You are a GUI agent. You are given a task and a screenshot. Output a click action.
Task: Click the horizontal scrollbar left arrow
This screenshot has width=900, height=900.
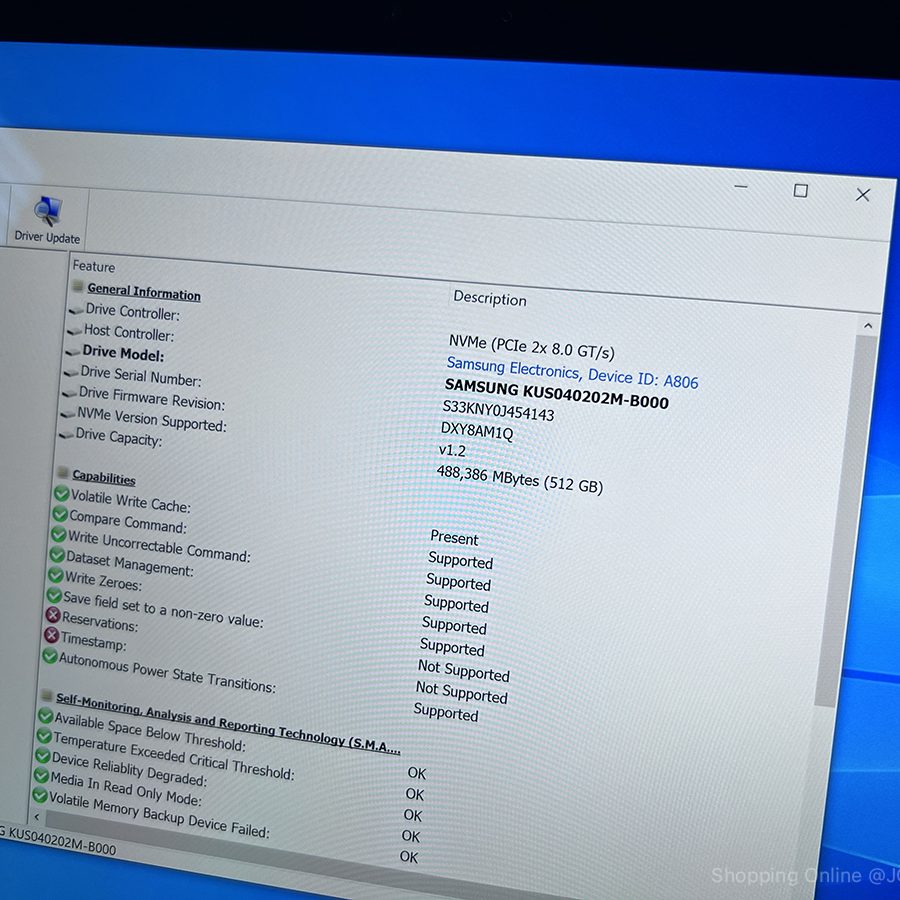[37, 816]
